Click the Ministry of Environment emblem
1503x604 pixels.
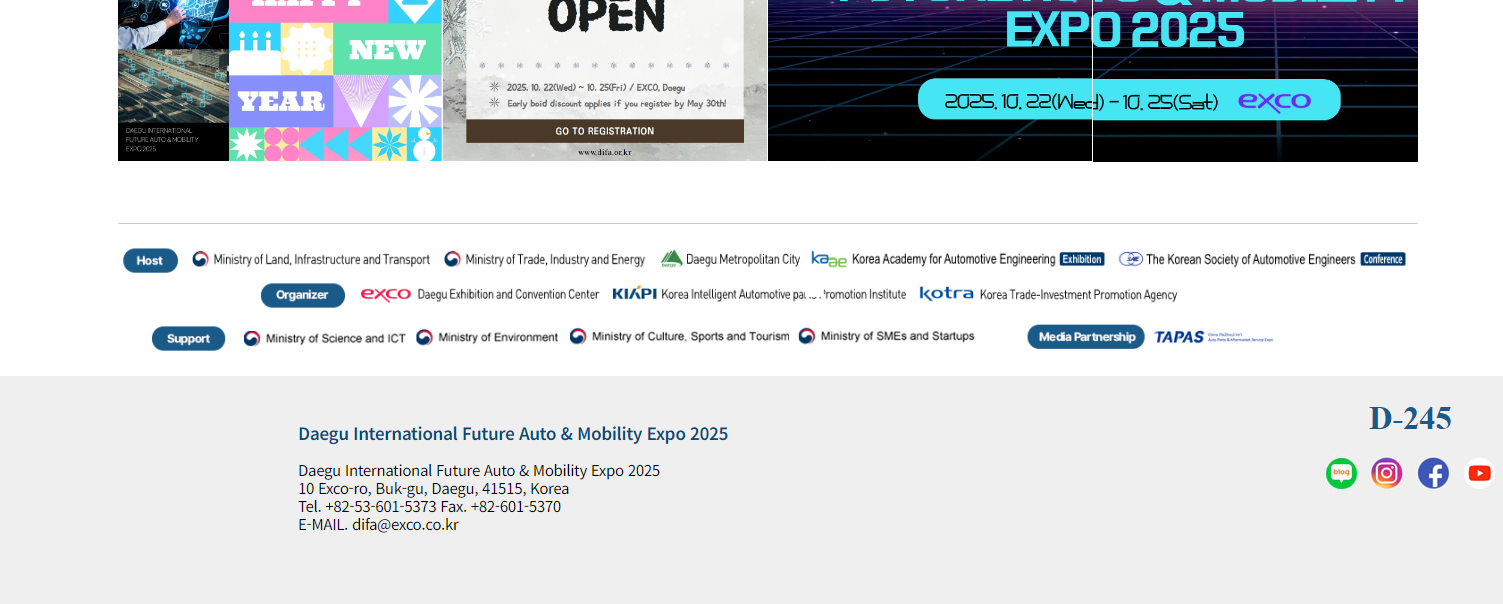tap(424, 337)
